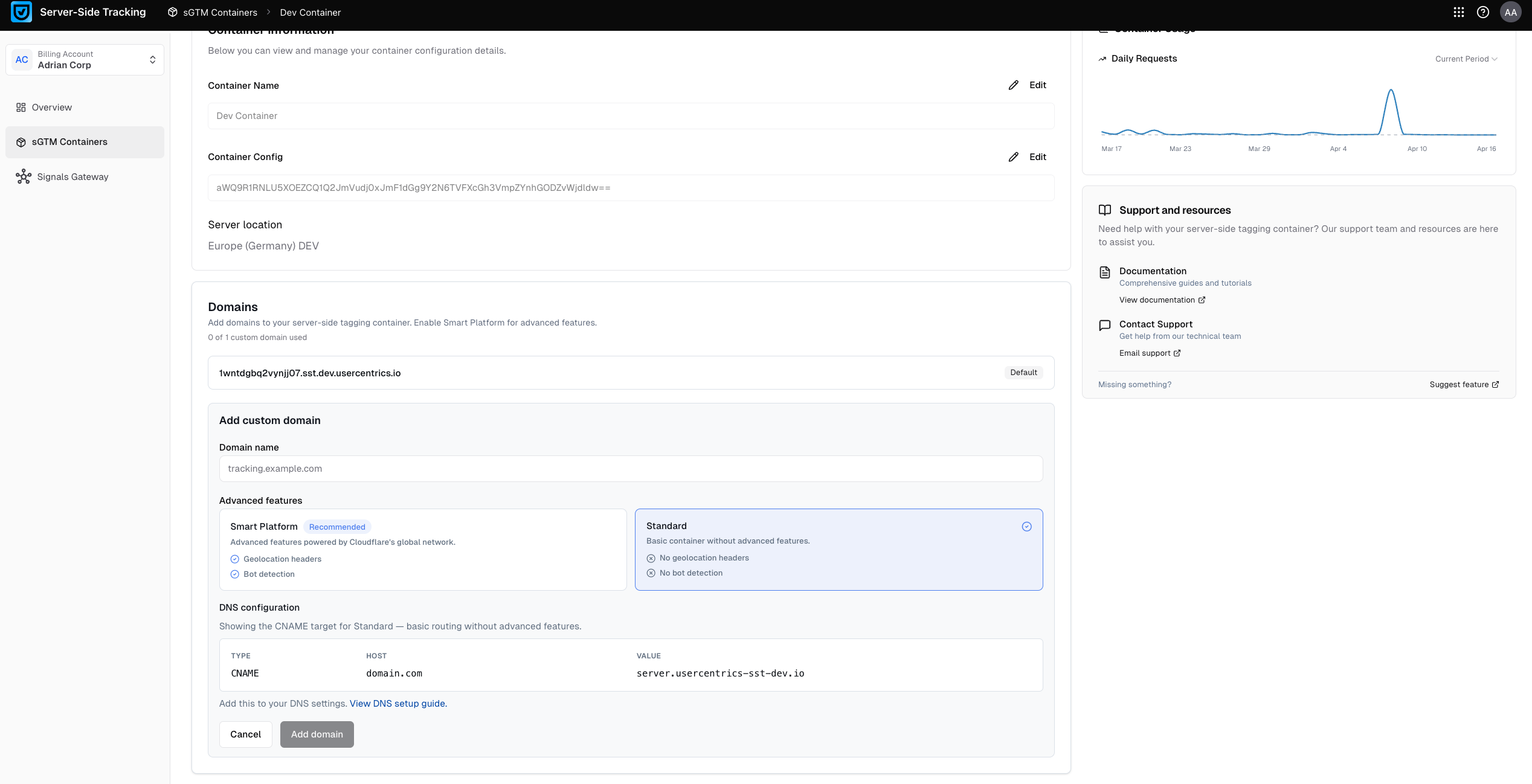Open the Current Period dropdown

coord(1466,59)
